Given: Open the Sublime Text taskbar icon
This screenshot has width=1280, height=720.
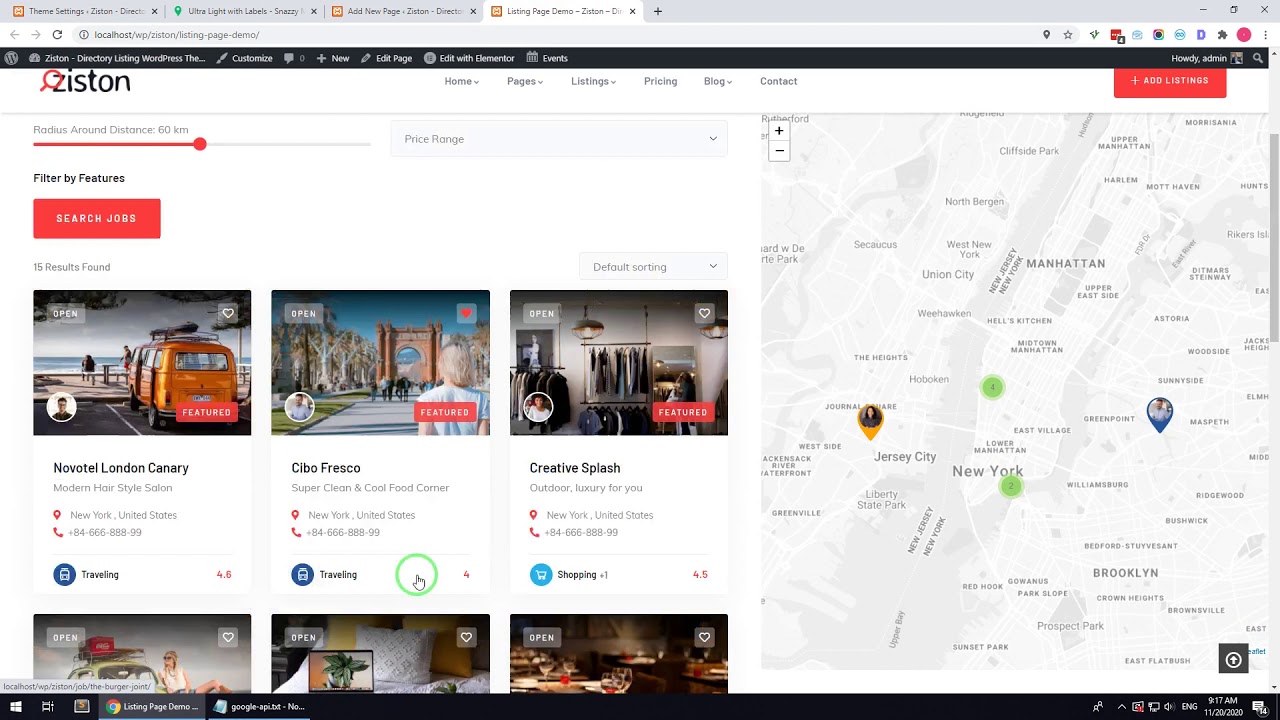Looking at the screenshot, I should tap(82, 707).
